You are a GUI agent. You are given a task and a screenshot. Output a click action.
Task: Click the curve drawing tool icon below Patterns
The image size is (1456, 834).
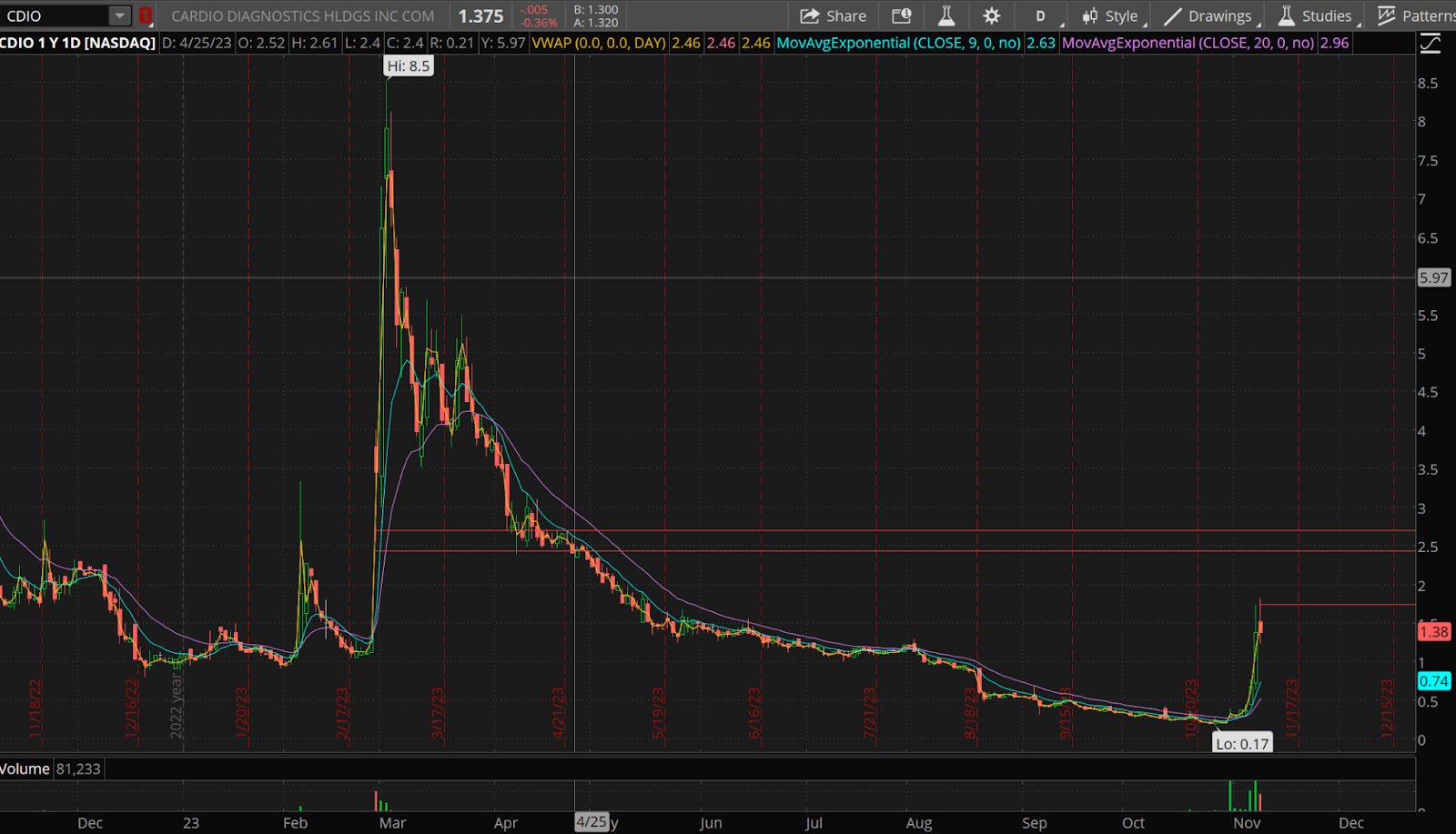pyautogui.click(x=1431, y=43)
